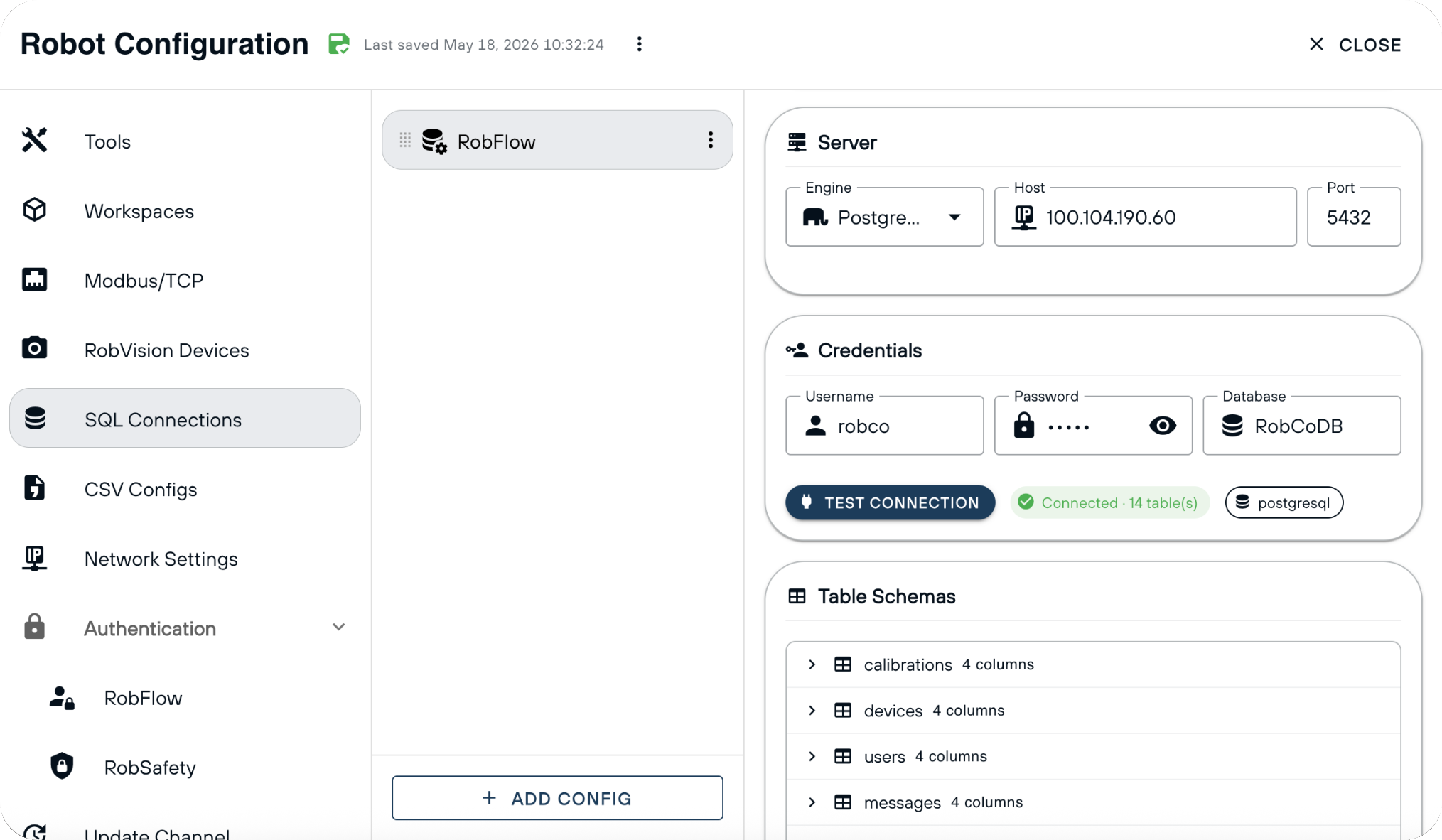The image size is (1442, 840).
Task: Select the CSV Configs menu item
Action: point(185,489)
